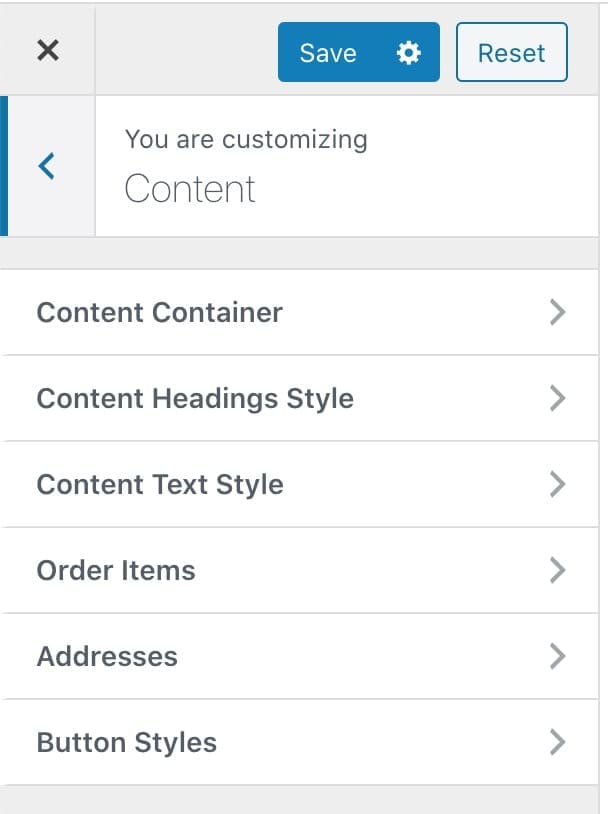This screenshot has height=814, width=608.
Task: Expand Content Headings Style via its chevron
Action: click(558, 399)
